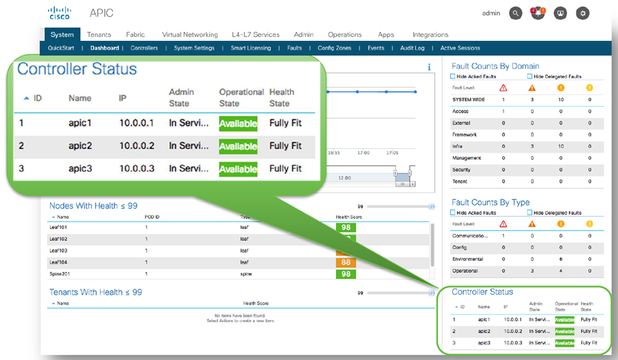
Task: Click the Operational fault type row
Action: tap(527, 271)
